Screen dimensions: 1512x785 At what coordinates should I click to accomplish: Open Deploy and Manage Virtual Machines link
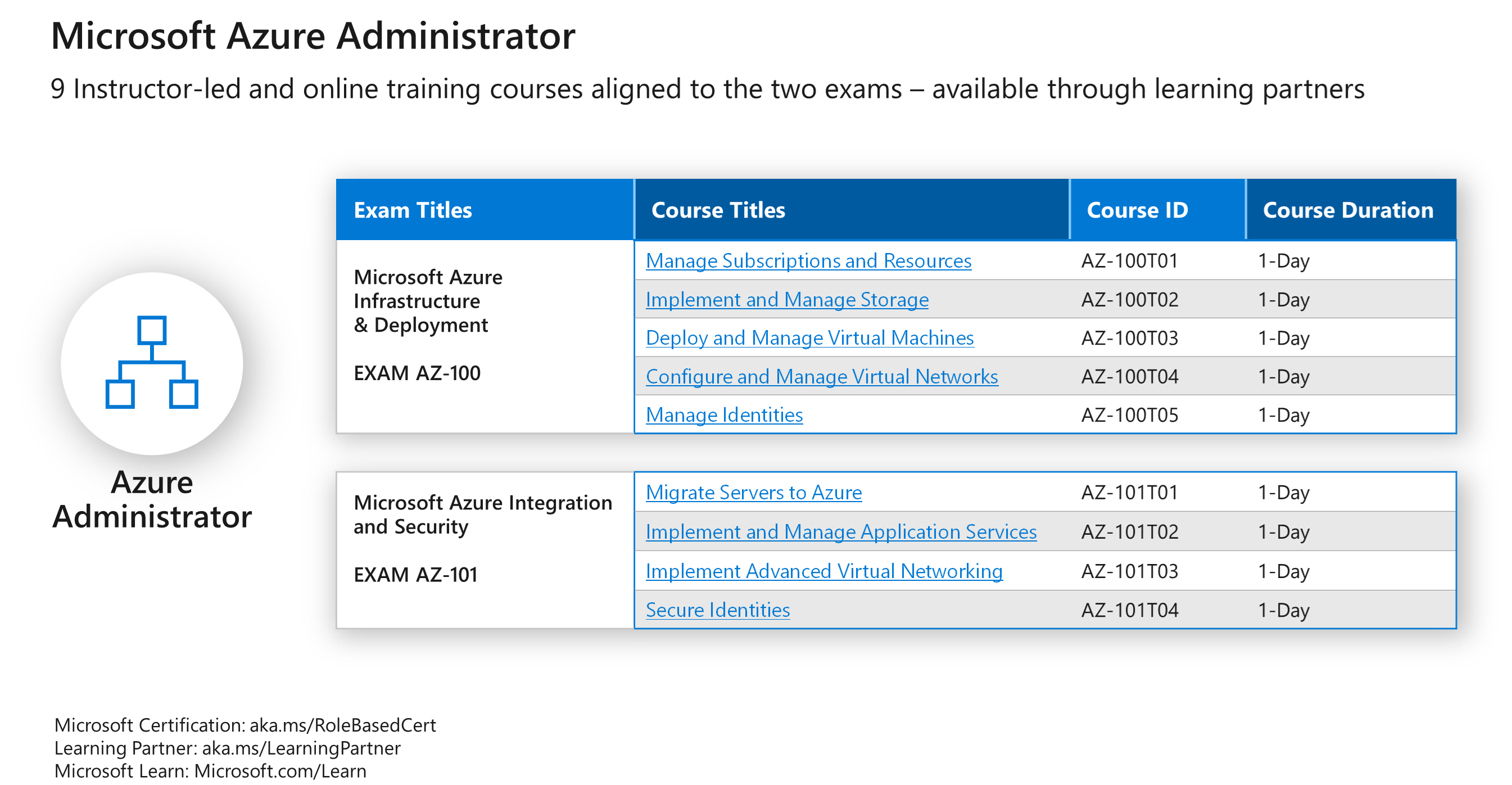pos(809,338)
